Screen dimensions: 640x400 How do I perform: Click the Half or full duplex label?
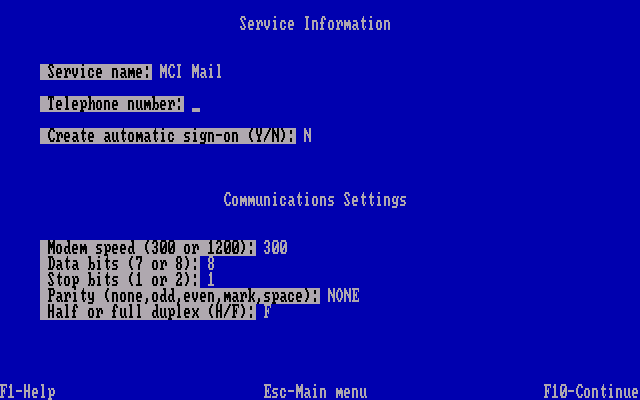pyautogui.click(x=148, y=311)
